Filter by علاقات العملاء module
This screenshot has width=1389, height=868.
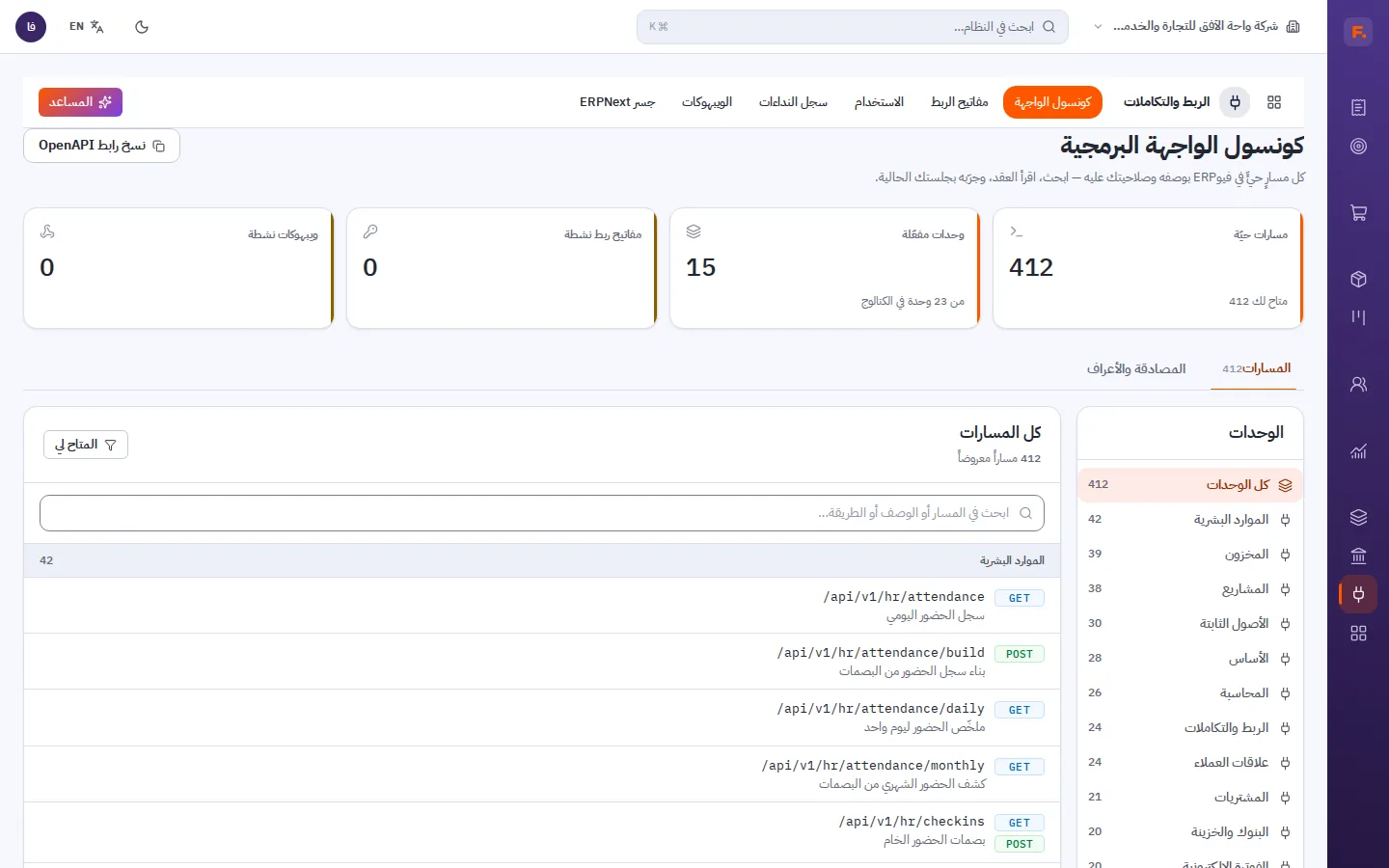(1190, 763)
